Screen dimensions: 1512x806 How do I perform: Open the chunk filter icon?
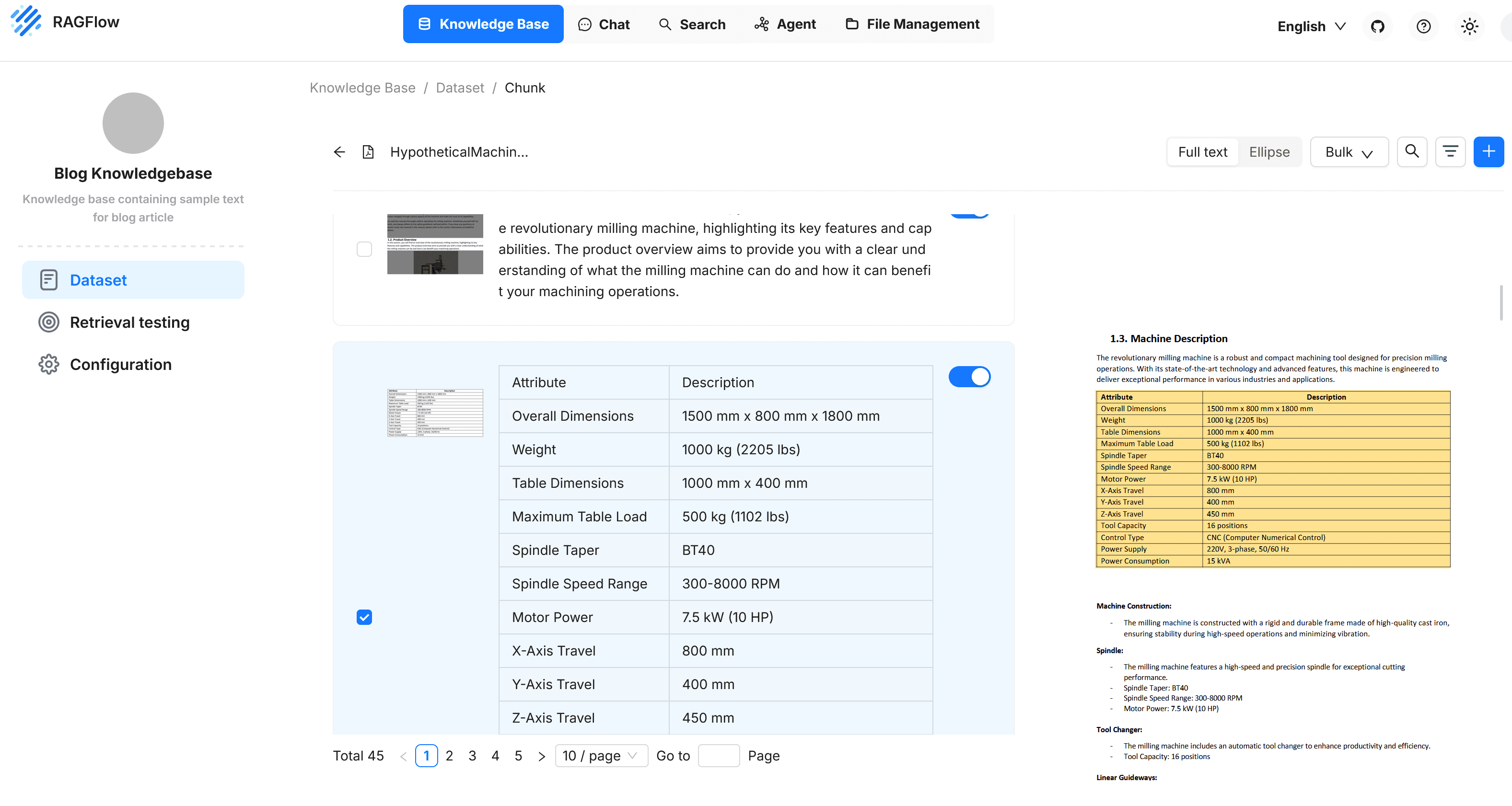click(x=1450, y=152)
